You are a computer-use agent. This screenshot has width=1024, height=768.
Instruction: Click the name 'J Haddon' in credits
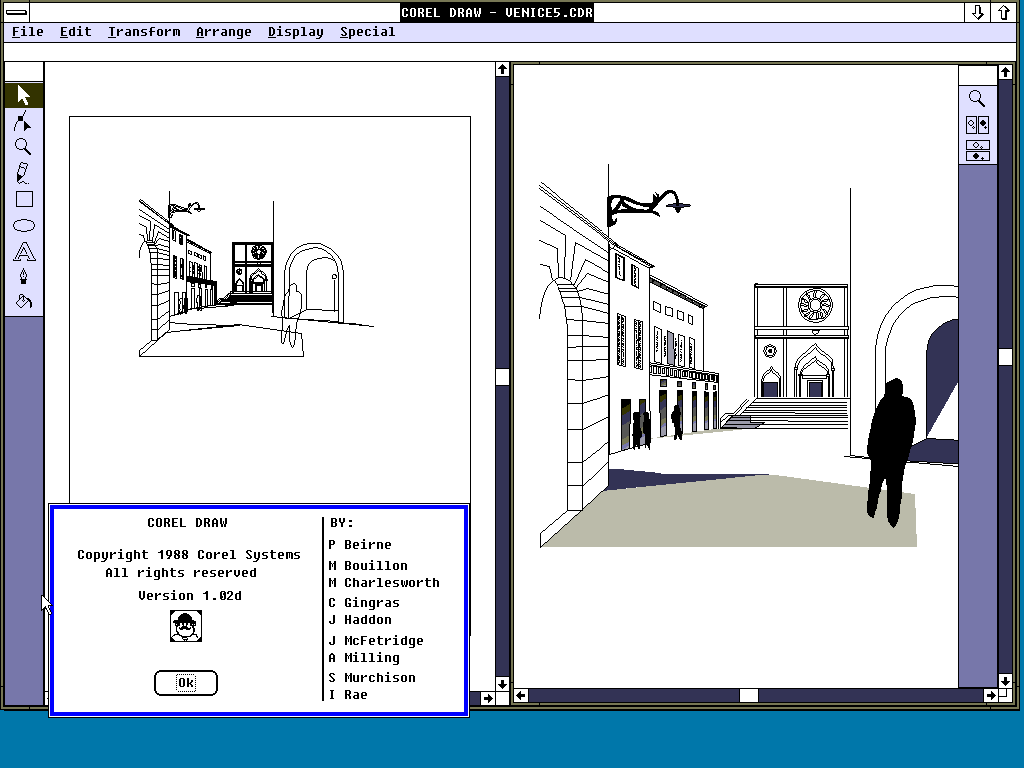360,620
